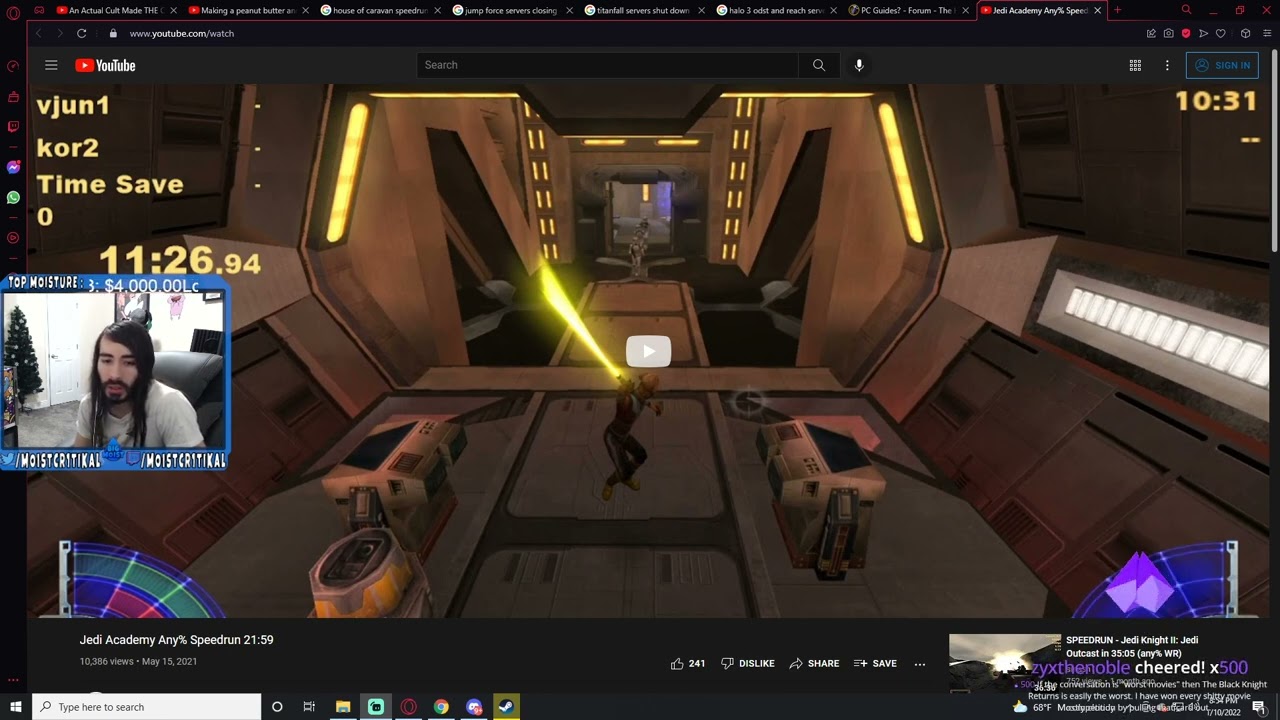Close the Jedi Academy Any% Speedrun tab
The width and height of the screenshot is (1280, 720).
click(1097, 10)
